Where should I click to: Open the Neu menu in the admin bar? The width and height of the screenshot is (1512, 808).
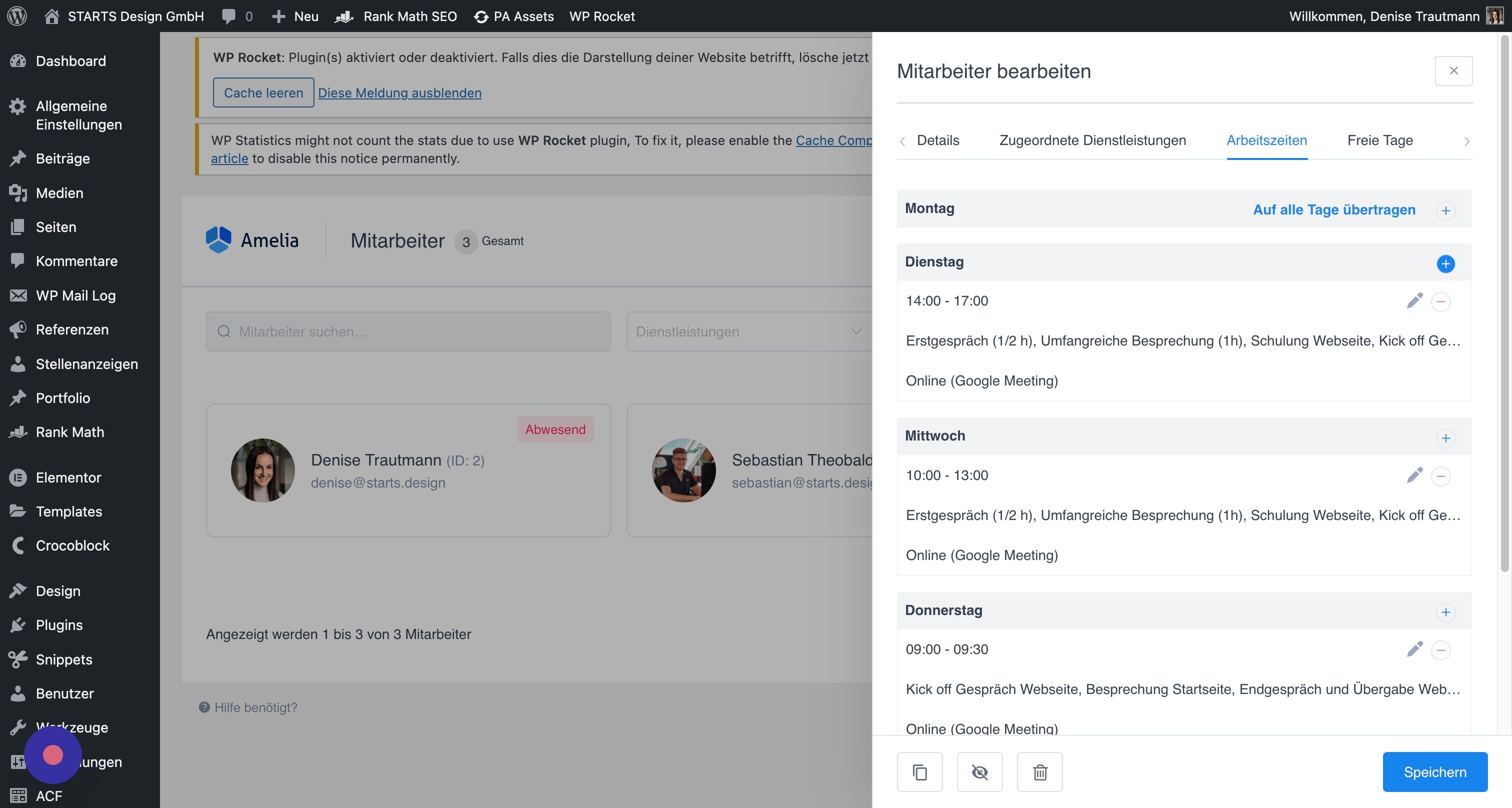(x=294, y=16)
